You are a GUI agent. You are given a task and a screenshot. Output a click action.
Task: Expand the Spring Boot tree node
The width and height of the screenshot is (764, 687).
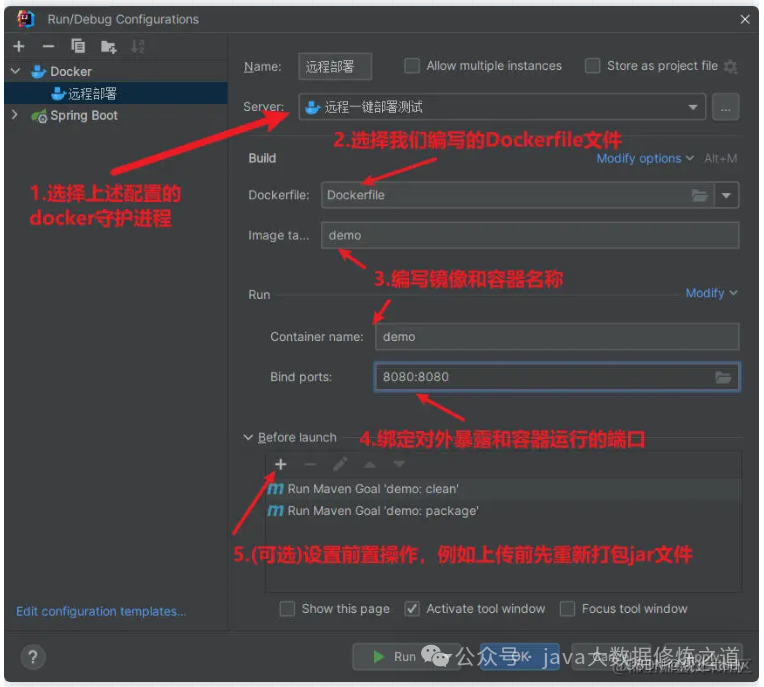click(x=16, y=115)
